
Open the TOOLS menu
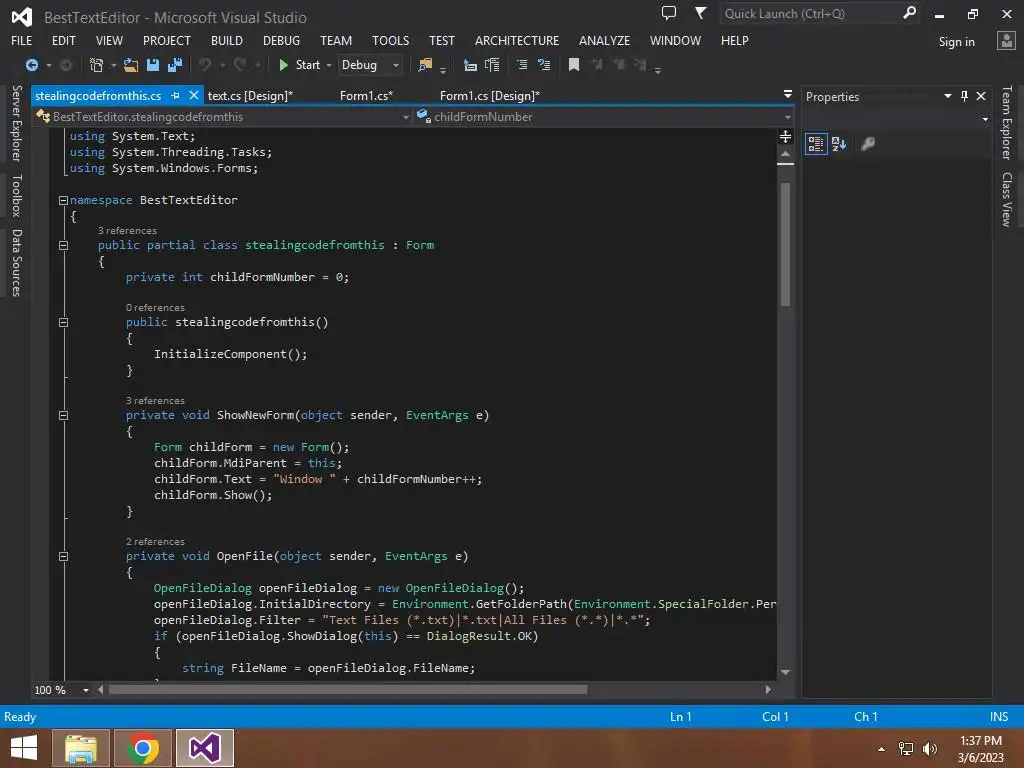(x=391, y=40)
